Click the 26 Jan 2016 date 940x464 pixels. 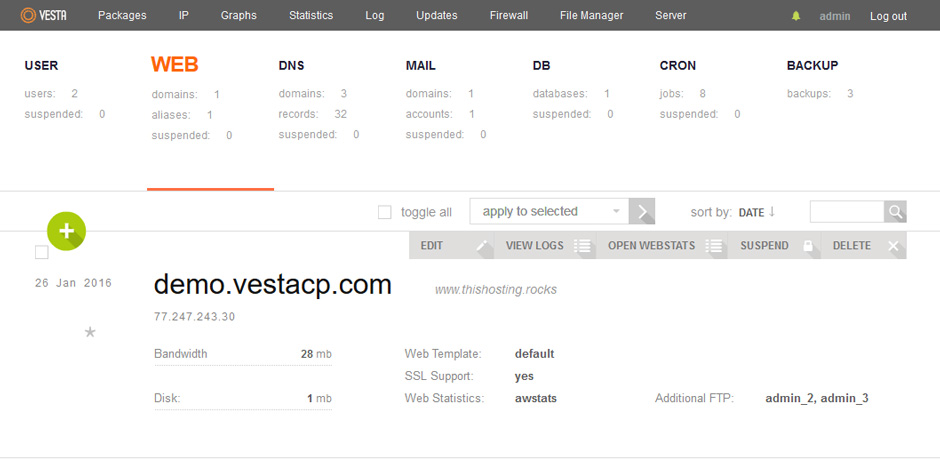pos(74,284)
